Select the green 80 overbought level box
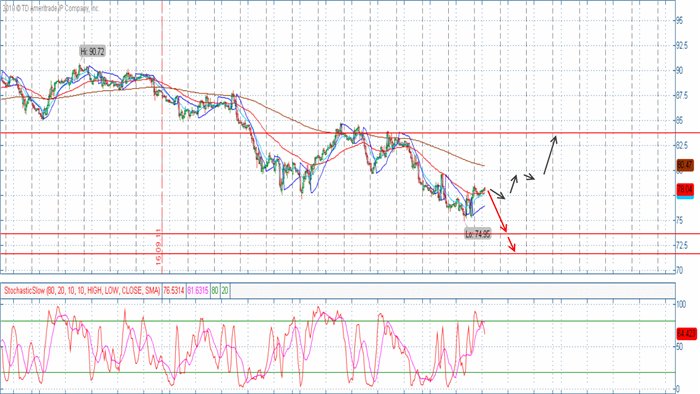 coord(215,290)
